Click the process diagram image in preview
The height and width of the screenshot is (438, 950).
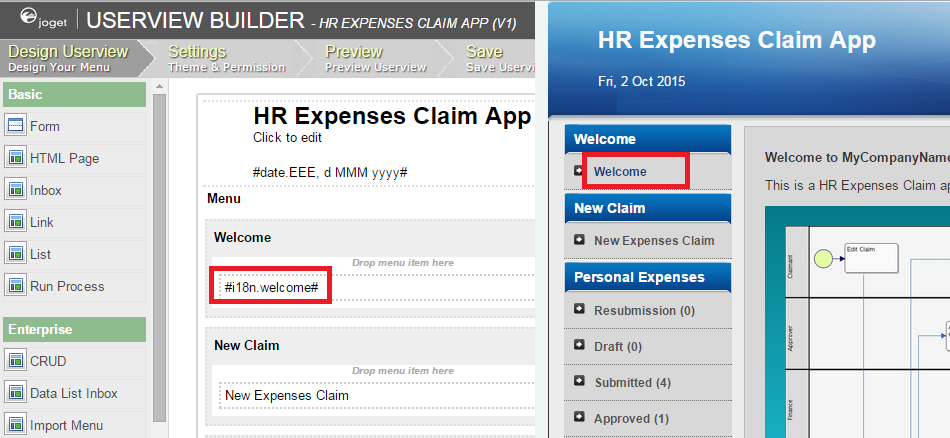click(857, 322)
